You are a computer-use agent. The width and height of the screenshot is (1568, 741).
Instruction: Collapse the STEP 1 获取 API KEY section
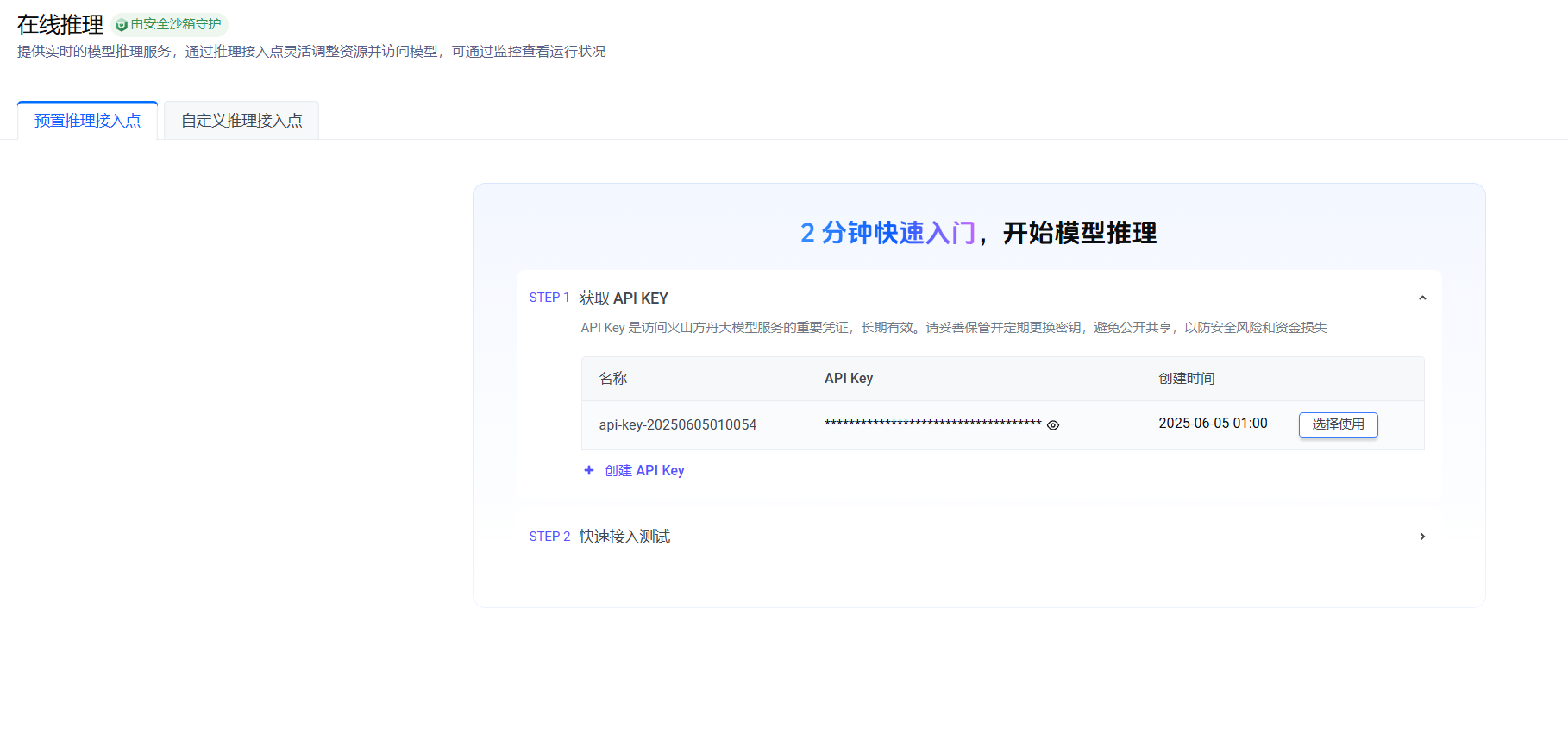1422,298
